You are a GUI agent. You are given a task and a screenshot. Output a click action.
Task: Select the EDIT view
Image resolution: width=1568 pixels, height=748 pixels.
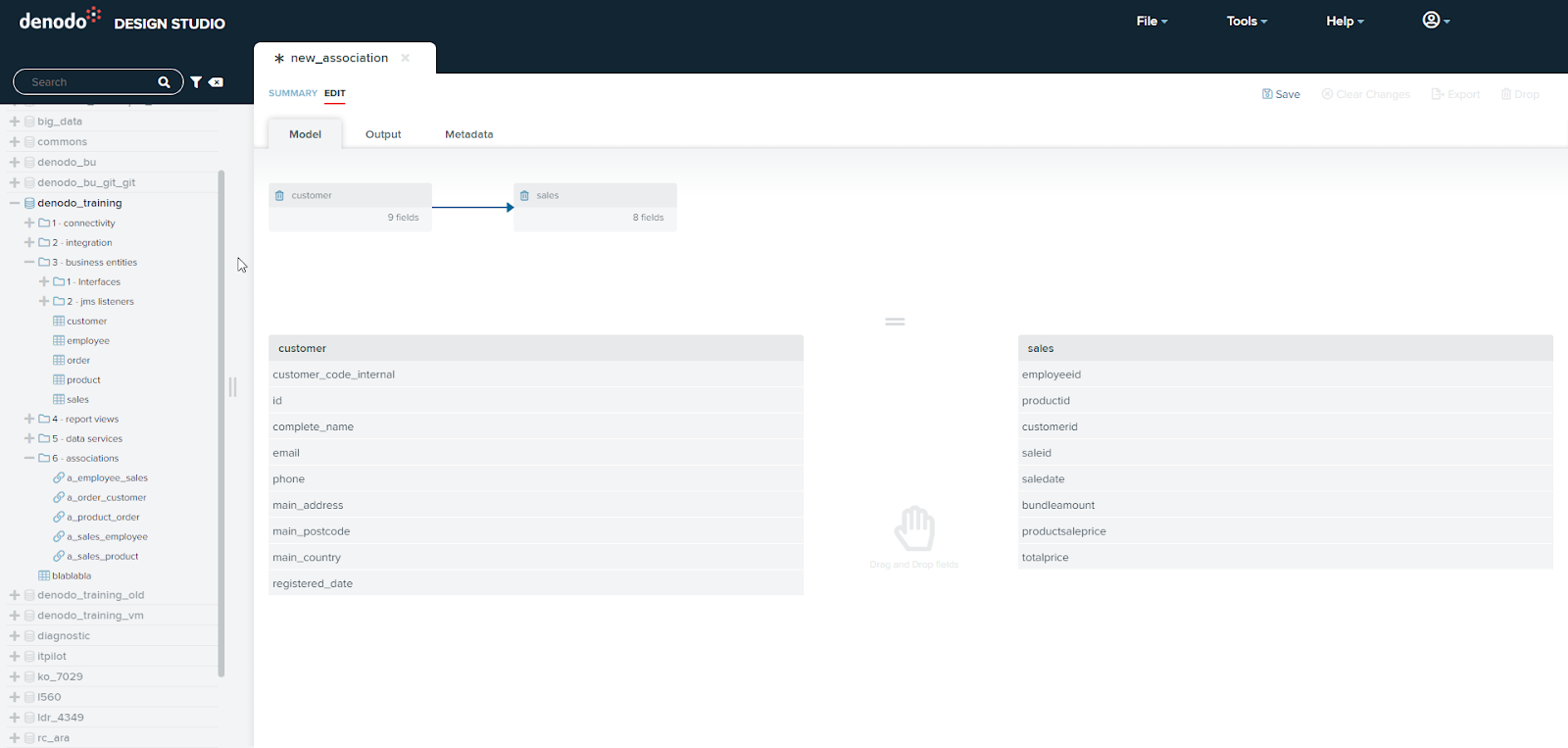pyautogui.click(x=335, y=93)
